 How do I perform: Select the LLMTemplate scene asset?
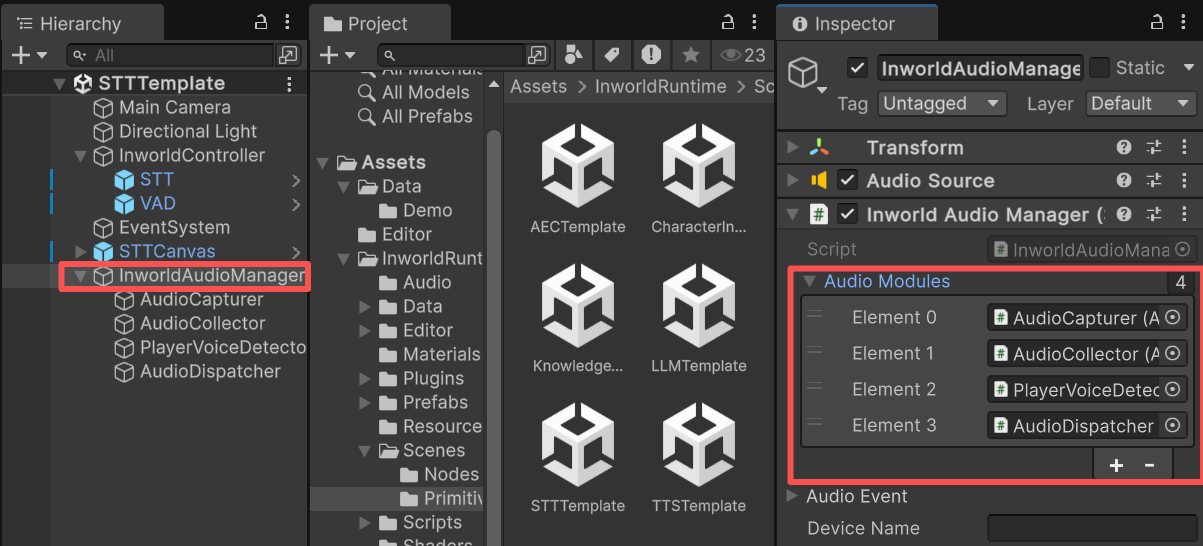[699, 320]
